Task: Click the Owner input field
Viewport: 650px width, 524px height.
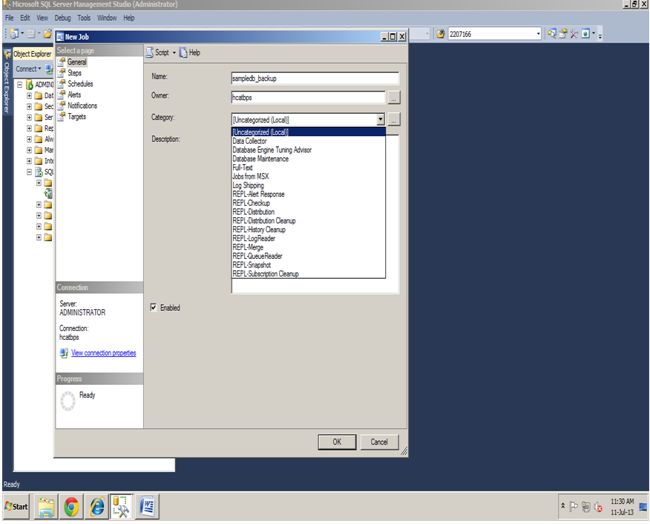Action: (308, 97)
